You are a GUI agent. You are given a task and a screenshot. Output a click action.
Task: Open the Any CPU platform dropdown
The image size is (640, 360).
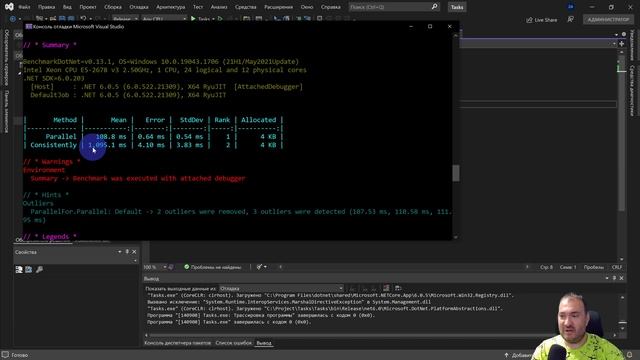164,19
